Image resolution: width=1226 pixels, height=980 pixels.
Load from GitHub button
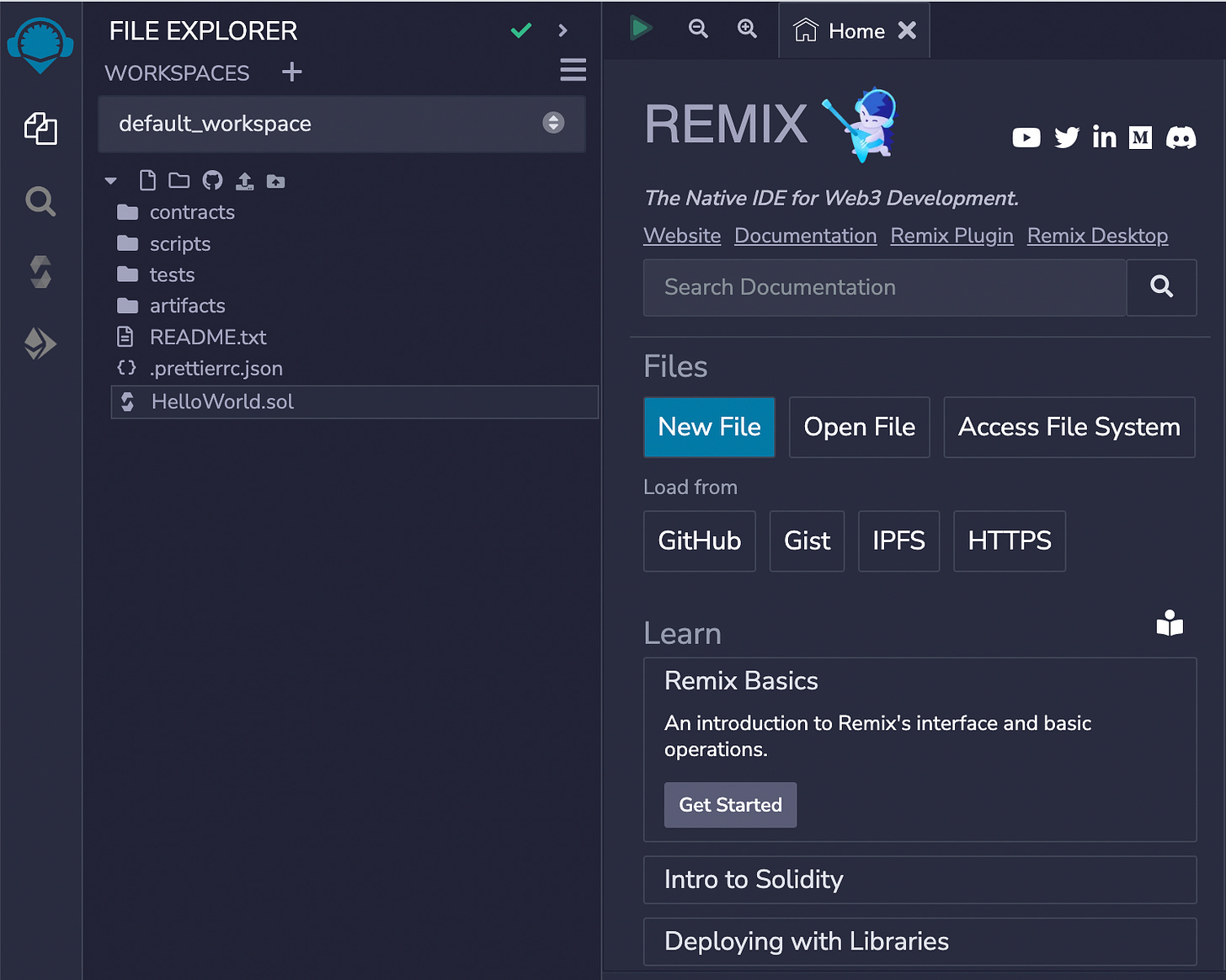click(x=700, y=541)
